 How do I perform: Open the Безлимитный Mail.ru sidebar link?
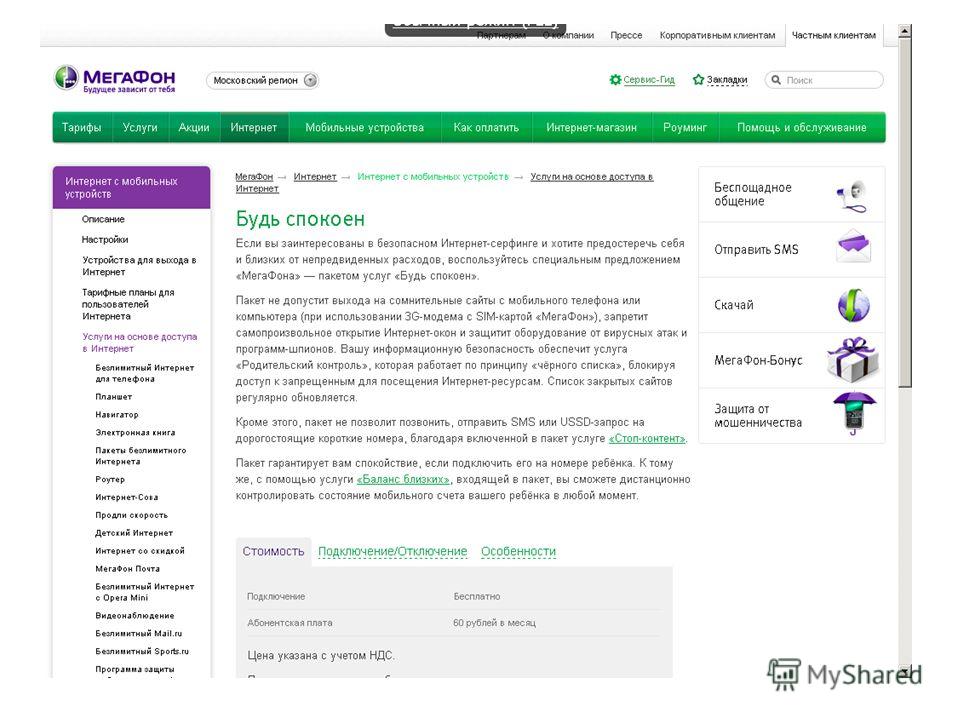pos(138,633)
